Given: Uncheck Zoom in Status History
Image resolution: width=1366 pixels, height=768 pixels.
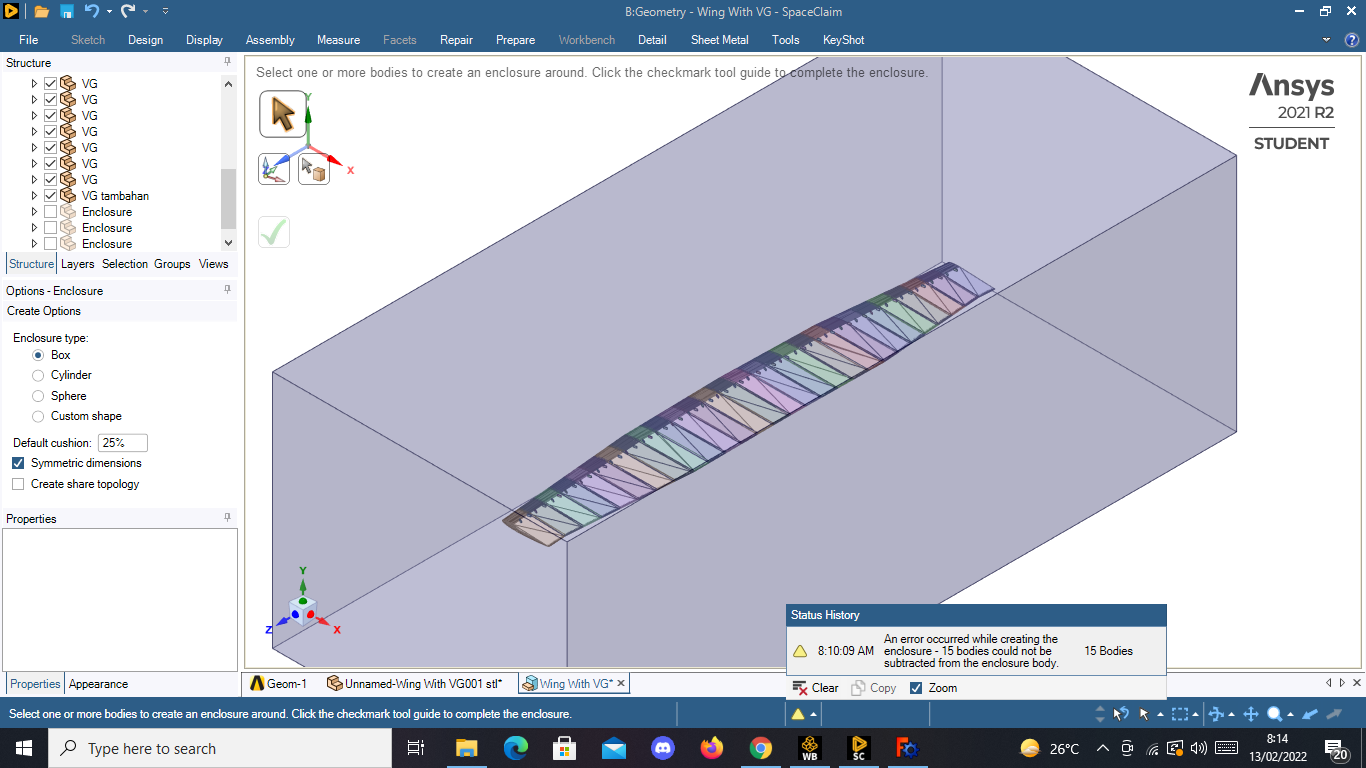Looking at the screenshot, I should point(916,688).
